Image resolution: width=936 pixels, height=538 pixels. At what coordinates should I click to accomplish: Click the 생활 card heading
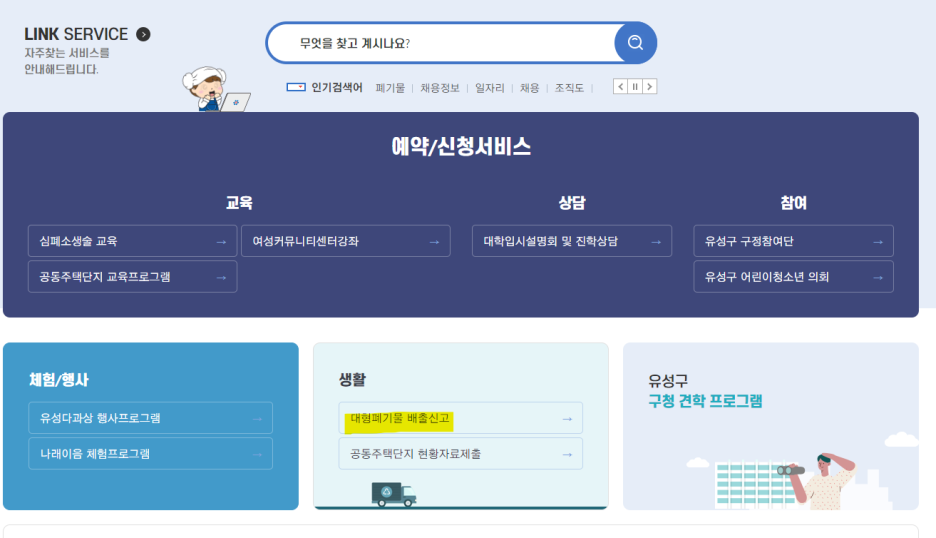point(352,380)
